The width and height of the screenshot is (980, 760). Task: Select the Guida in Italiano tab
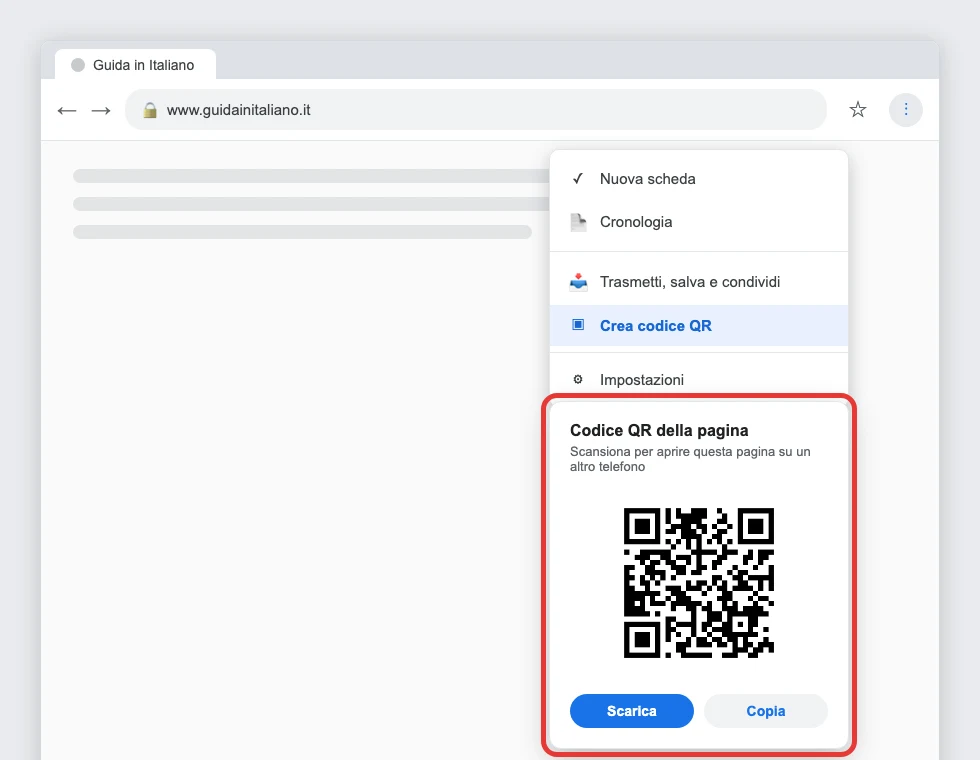tap(136, 64)
